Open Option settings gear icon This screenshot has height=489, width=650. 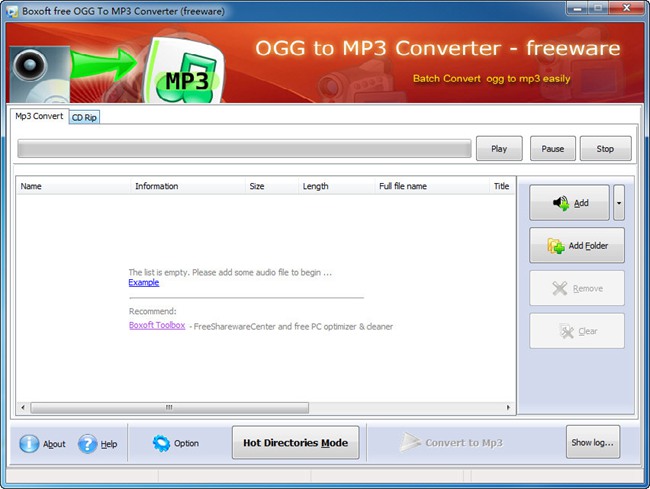tap(161, 443)
